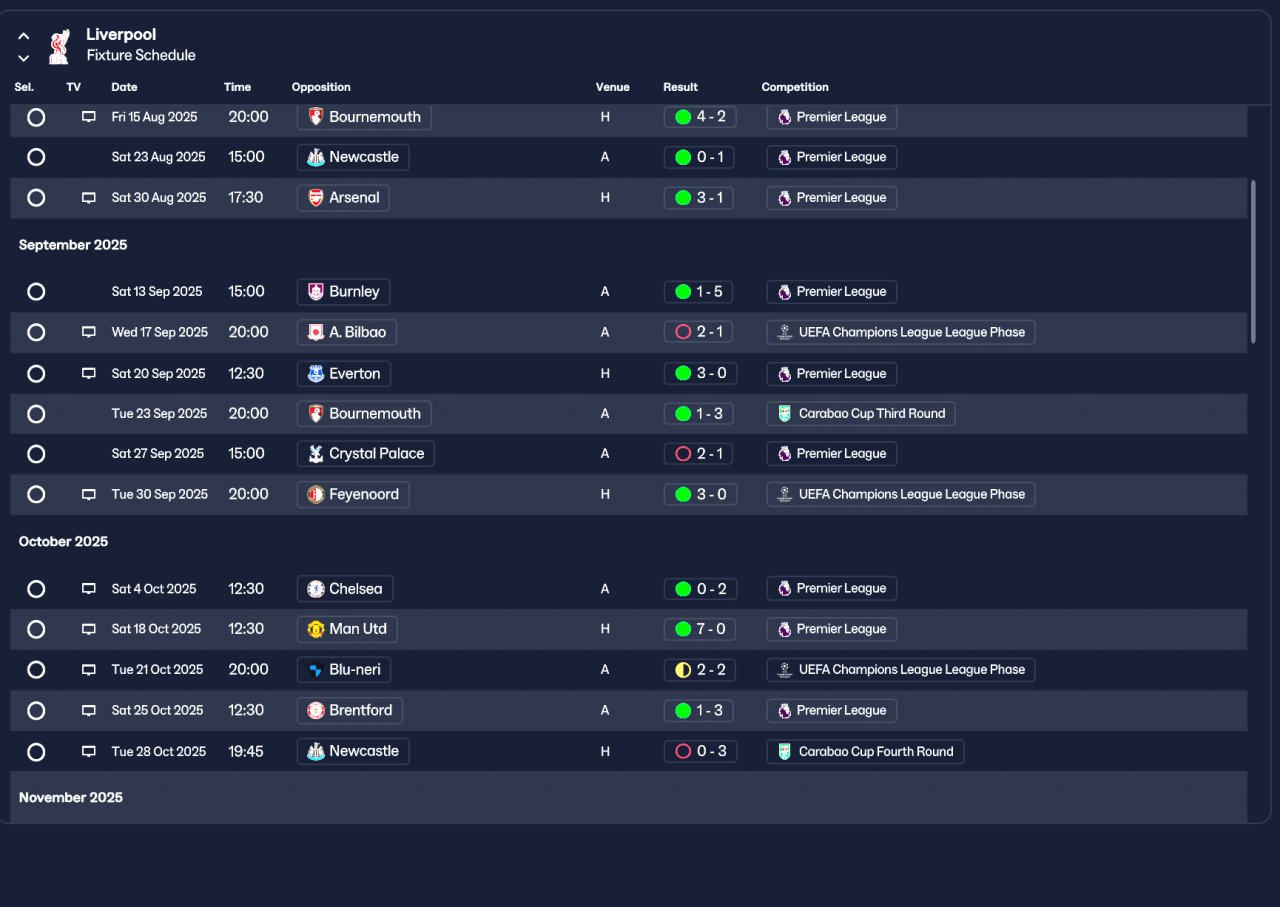
Task: Sort by the Result column header
Action: click(x=680, y=87)
